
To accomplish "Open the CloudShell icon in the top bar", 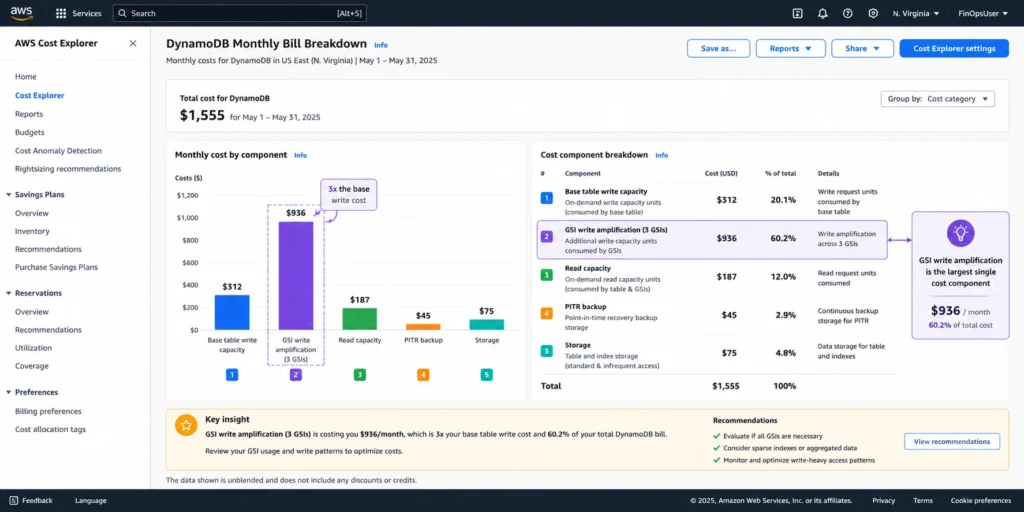I will click(797, 13).
